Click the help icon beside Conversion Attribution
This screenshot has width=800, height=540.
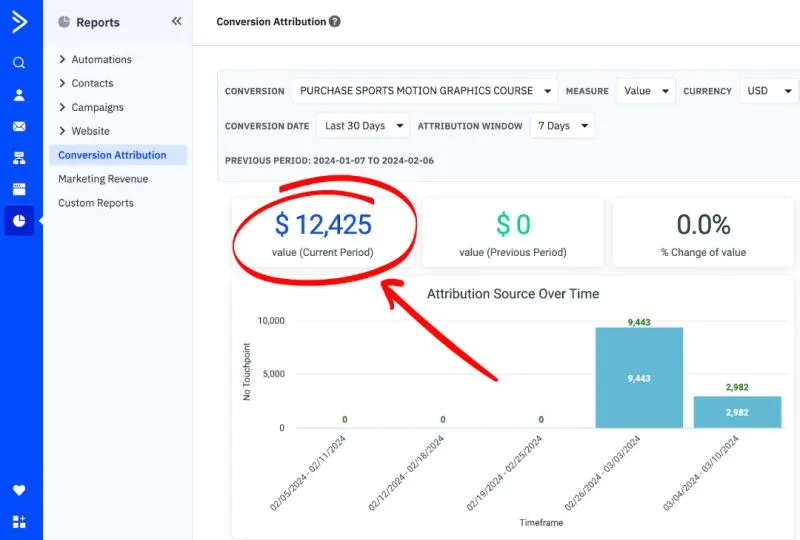tap(335, 21)
